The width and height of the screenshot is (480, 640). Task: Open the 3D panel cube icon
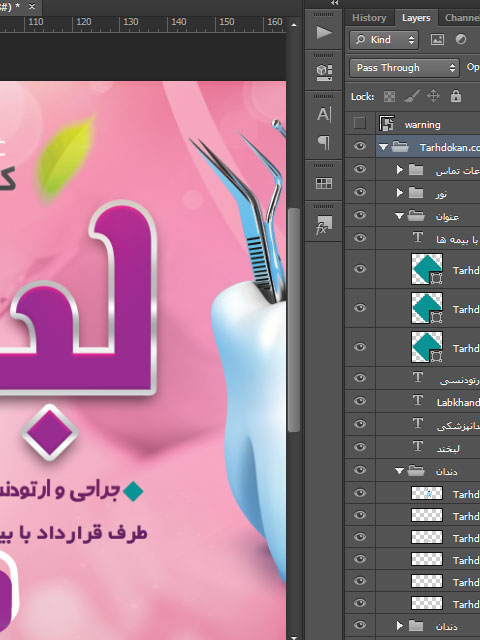324,73
